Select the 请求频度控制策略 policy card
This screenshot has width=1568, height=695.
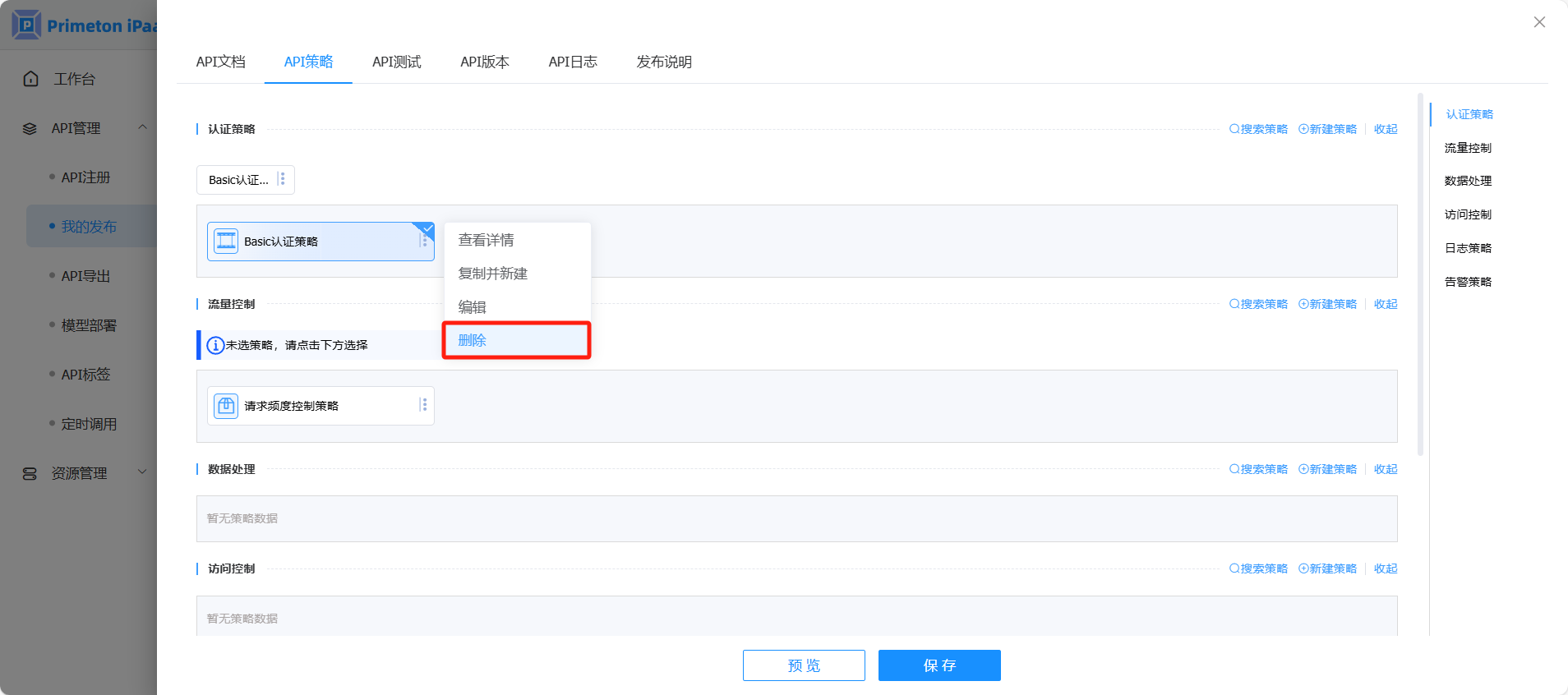(321, 406)
